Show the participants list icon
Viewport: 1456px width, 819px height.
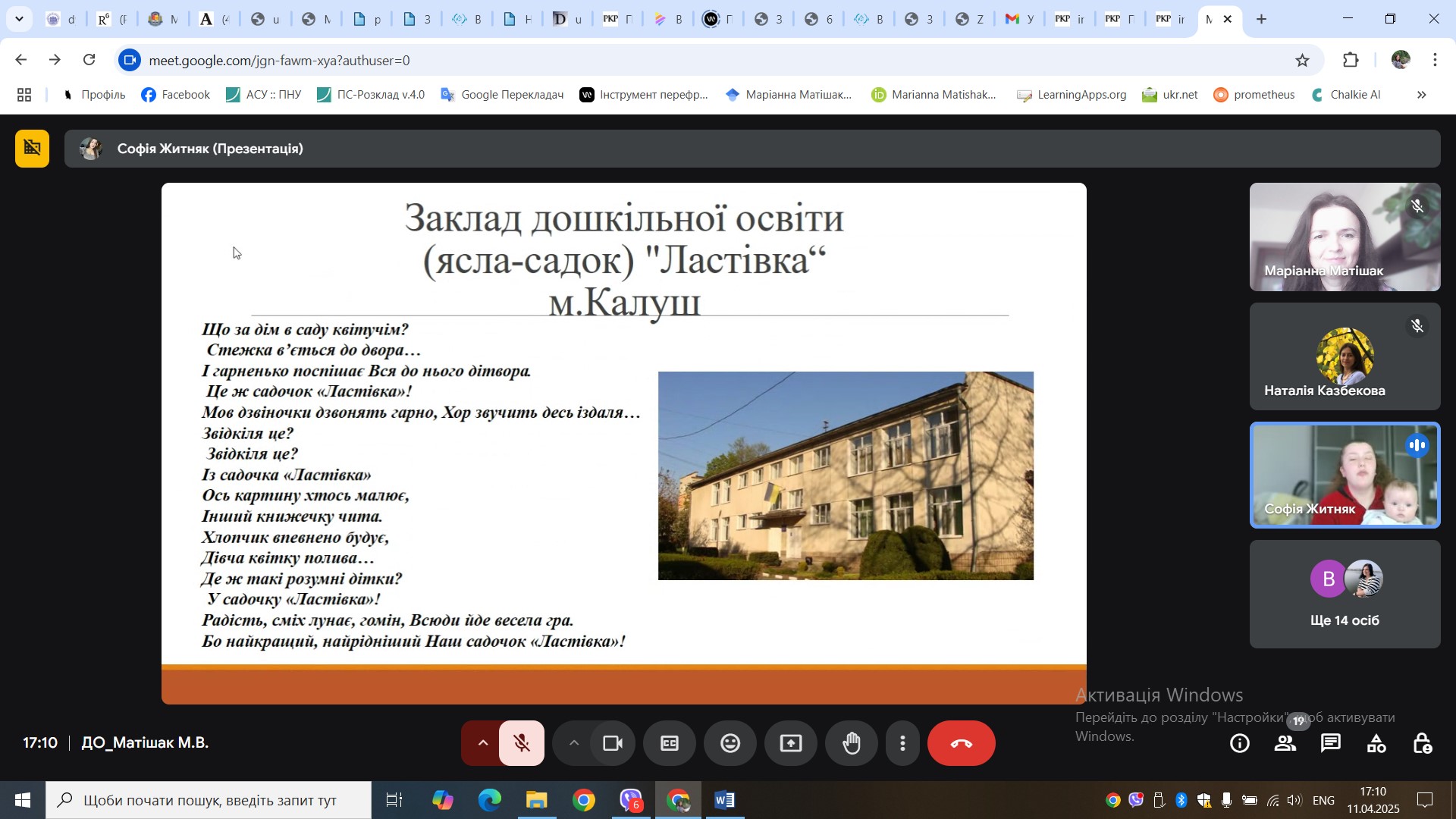(1285, 744)
